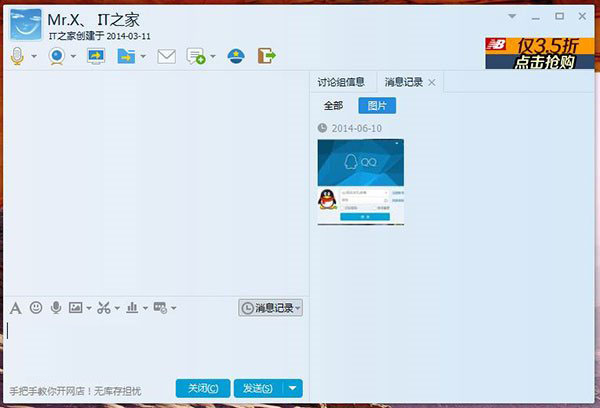Select the 图片 filter
600x408 pixels.
click(x=377, y=106)
